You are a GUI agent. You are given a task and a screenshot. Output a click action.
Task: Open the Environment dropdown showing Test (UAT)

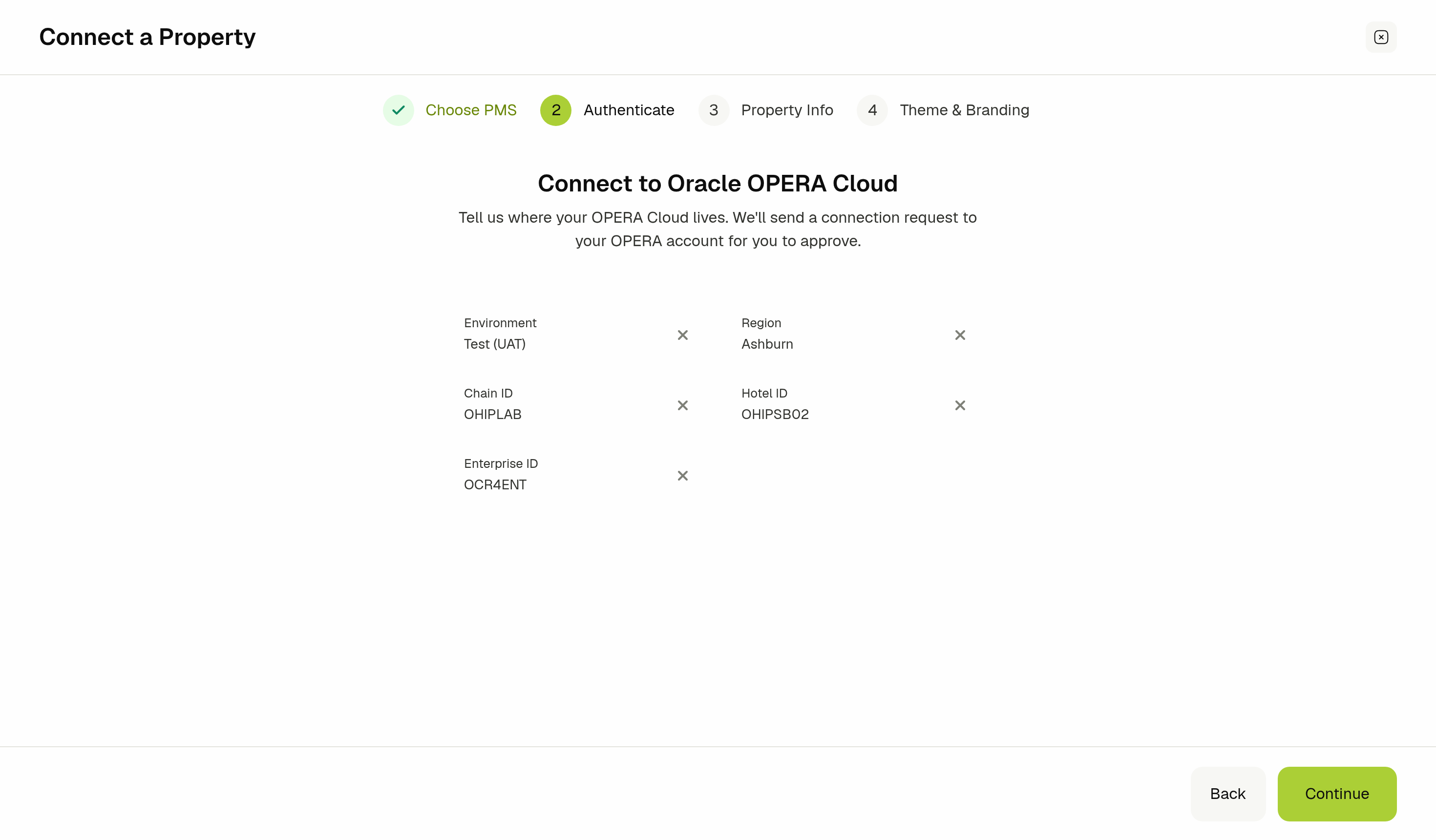click(579, 335)
